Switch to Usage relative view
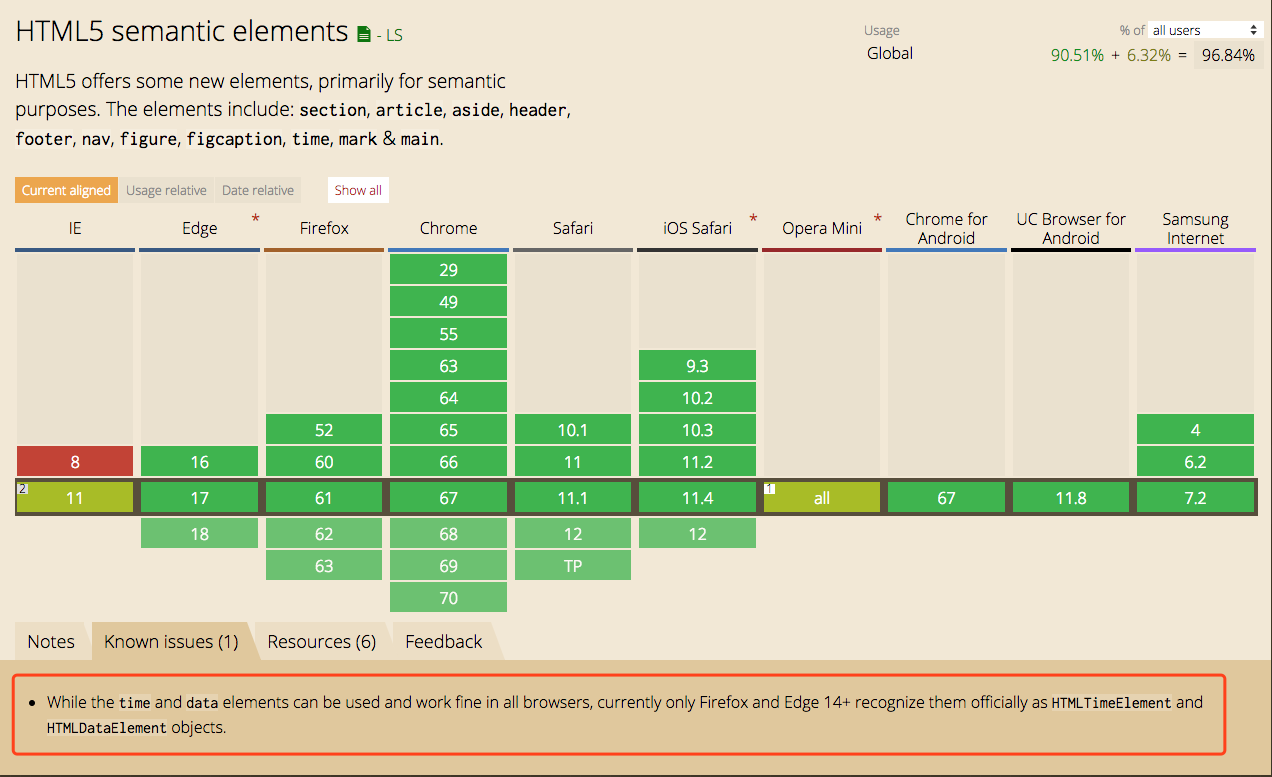Viewport: 1272px width, 777px height. click(x=166, y=190)
